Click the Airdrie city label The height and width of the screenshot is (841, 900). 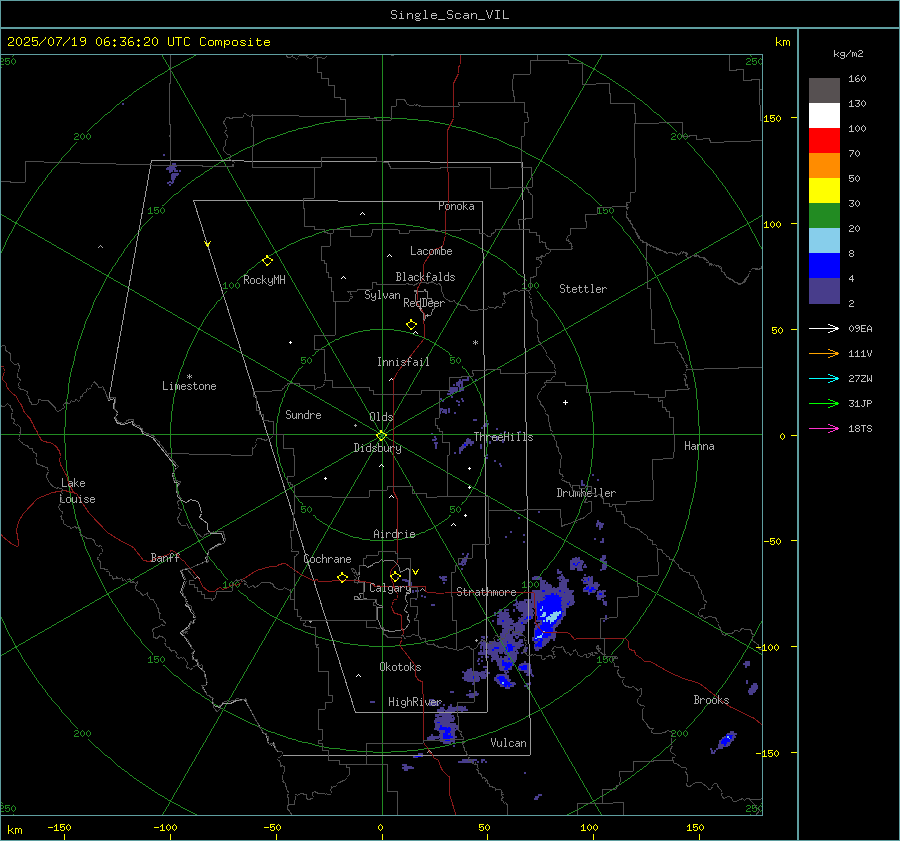(x=394, y=534)
